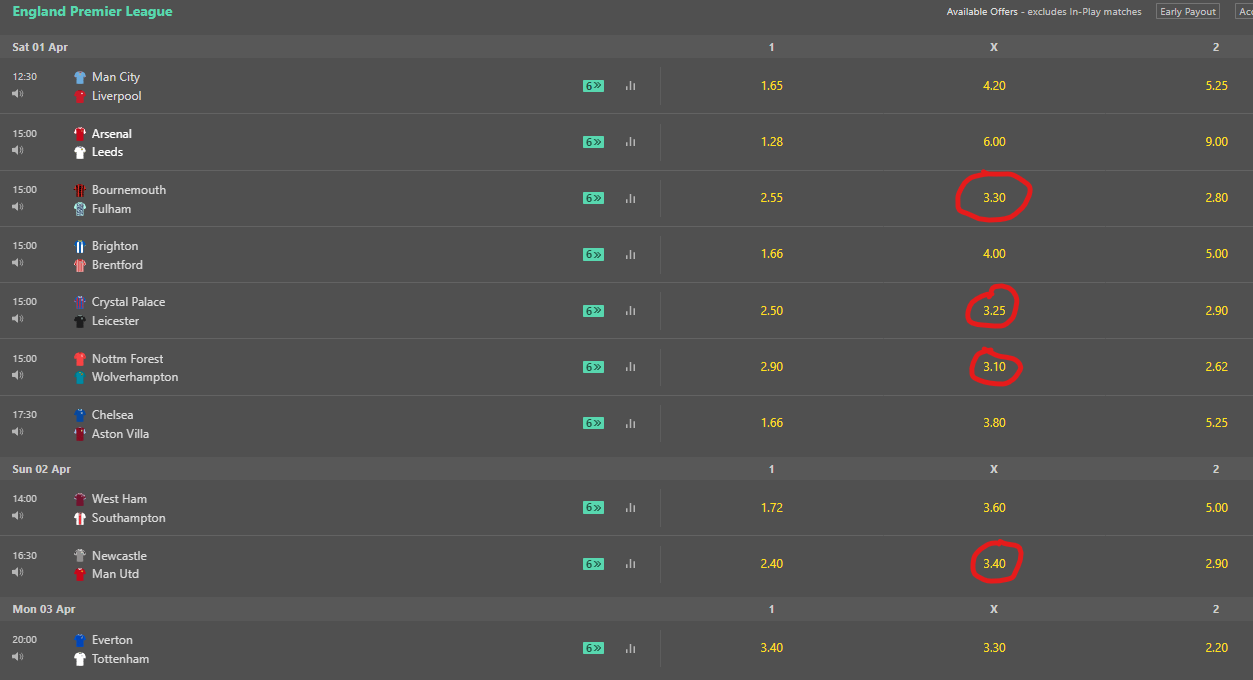The width and height of the screenshot is (1253, 680).
Task: Open stats icon for Man City v Liverpool
Action: tap(630, 86)
